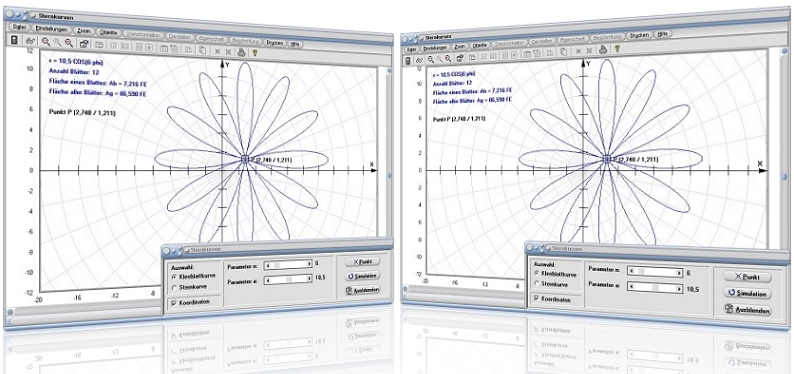Click Parameter a slider in right dialog
The width and height of the screenshot is (794, 374).
point(655,286)
